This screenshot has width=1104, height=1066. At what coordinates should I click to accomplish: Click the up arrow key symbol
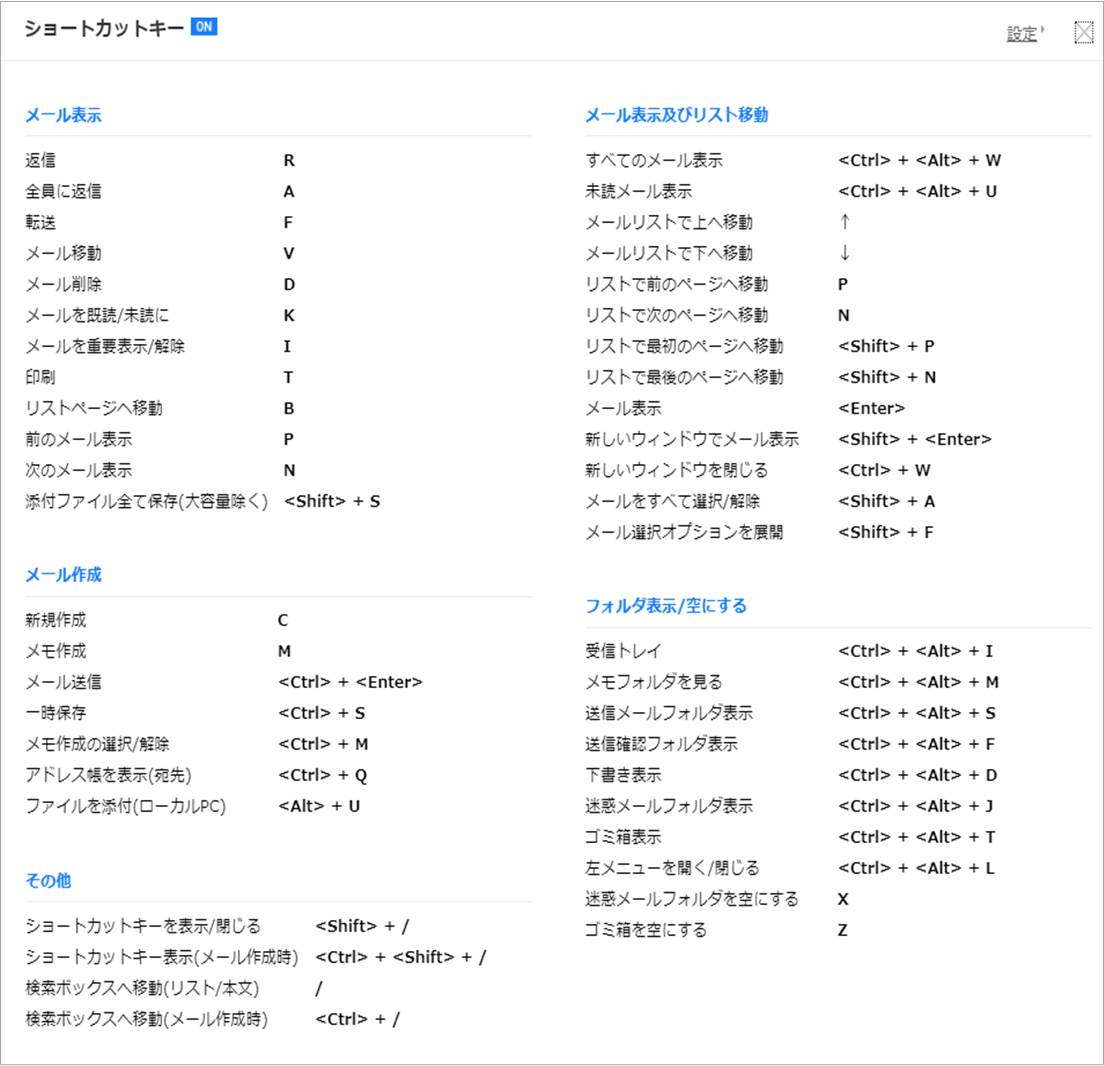click(845, 222)
